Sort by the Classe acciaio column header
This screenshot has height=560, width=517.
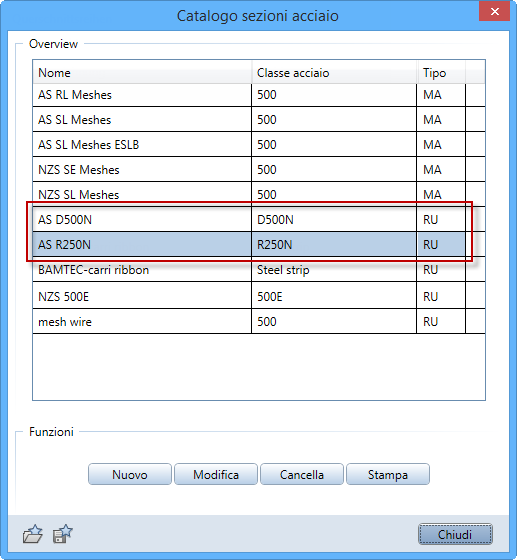(x=334, y=72)
